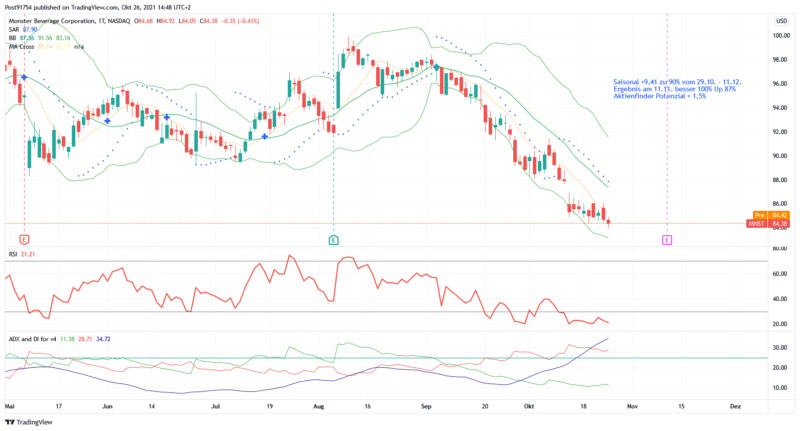
Task: Click the Monster Beverage Corporation symbol title
Action: coord(60,20)
